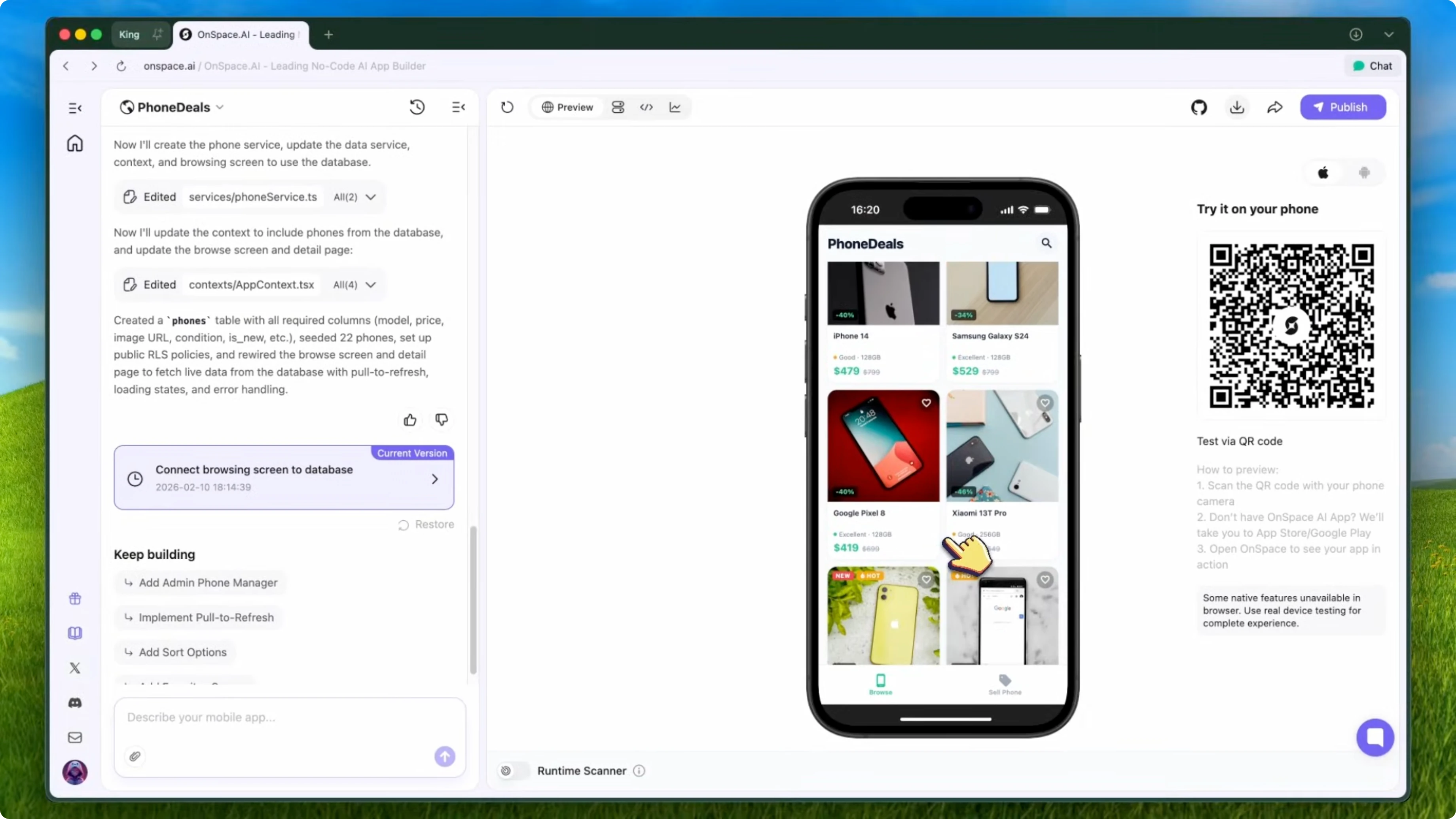
Task: Open the GitHub integration icon
Action: click(x=1199, y=107)
